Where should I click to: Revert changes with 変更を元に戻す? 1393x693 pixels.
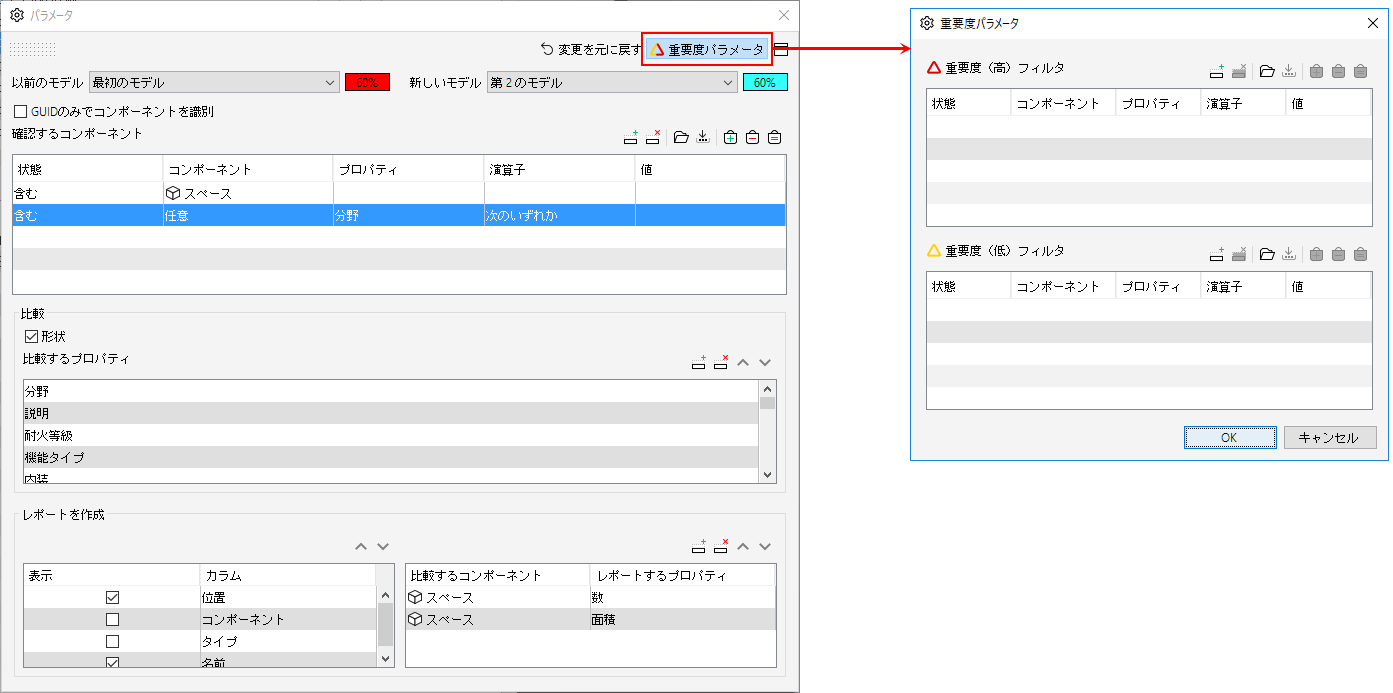590,49
